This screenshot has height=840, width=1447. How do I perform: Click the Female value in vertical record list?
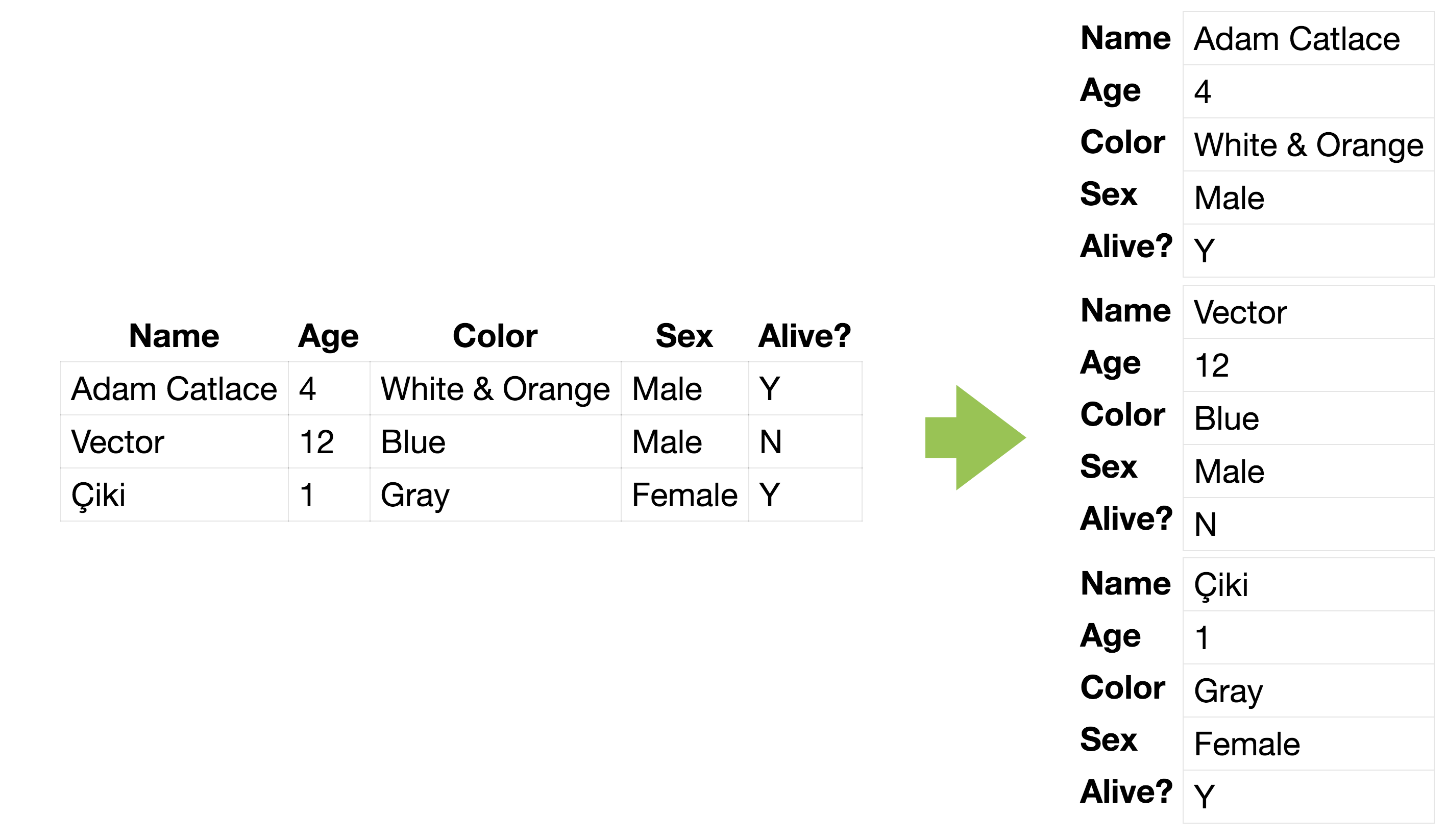click(1247, 745)
